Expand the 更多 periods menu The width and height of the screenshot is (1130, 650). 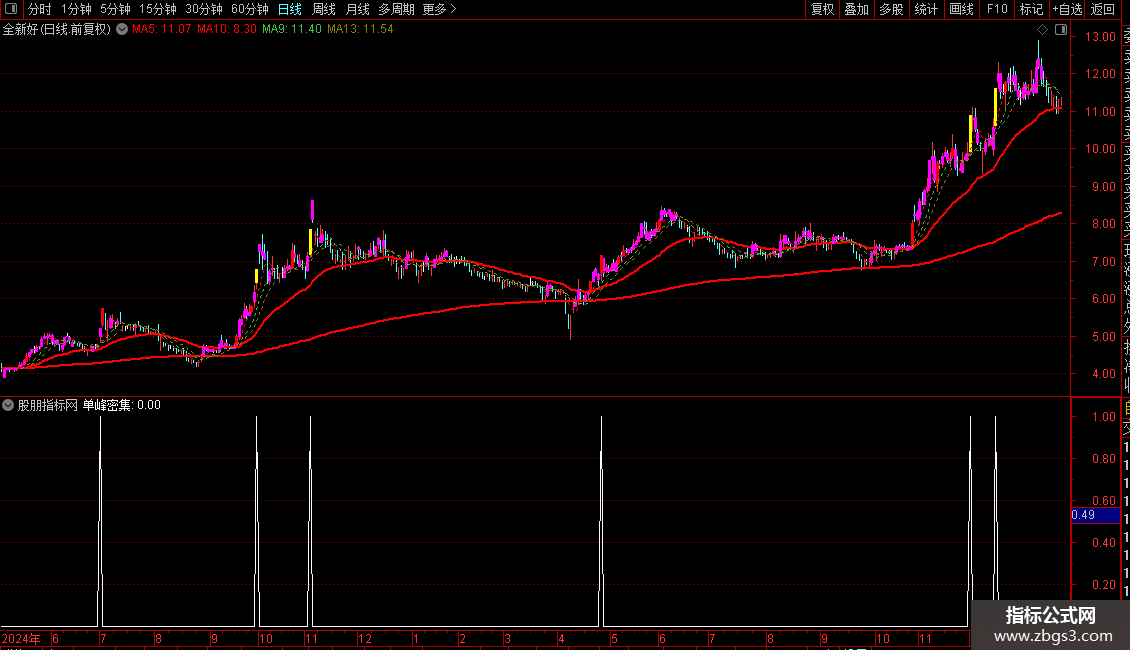click(x=439, y=9)
